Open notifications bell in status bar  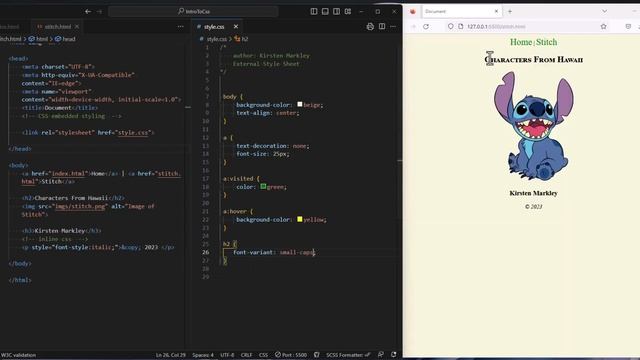[393, 355]
